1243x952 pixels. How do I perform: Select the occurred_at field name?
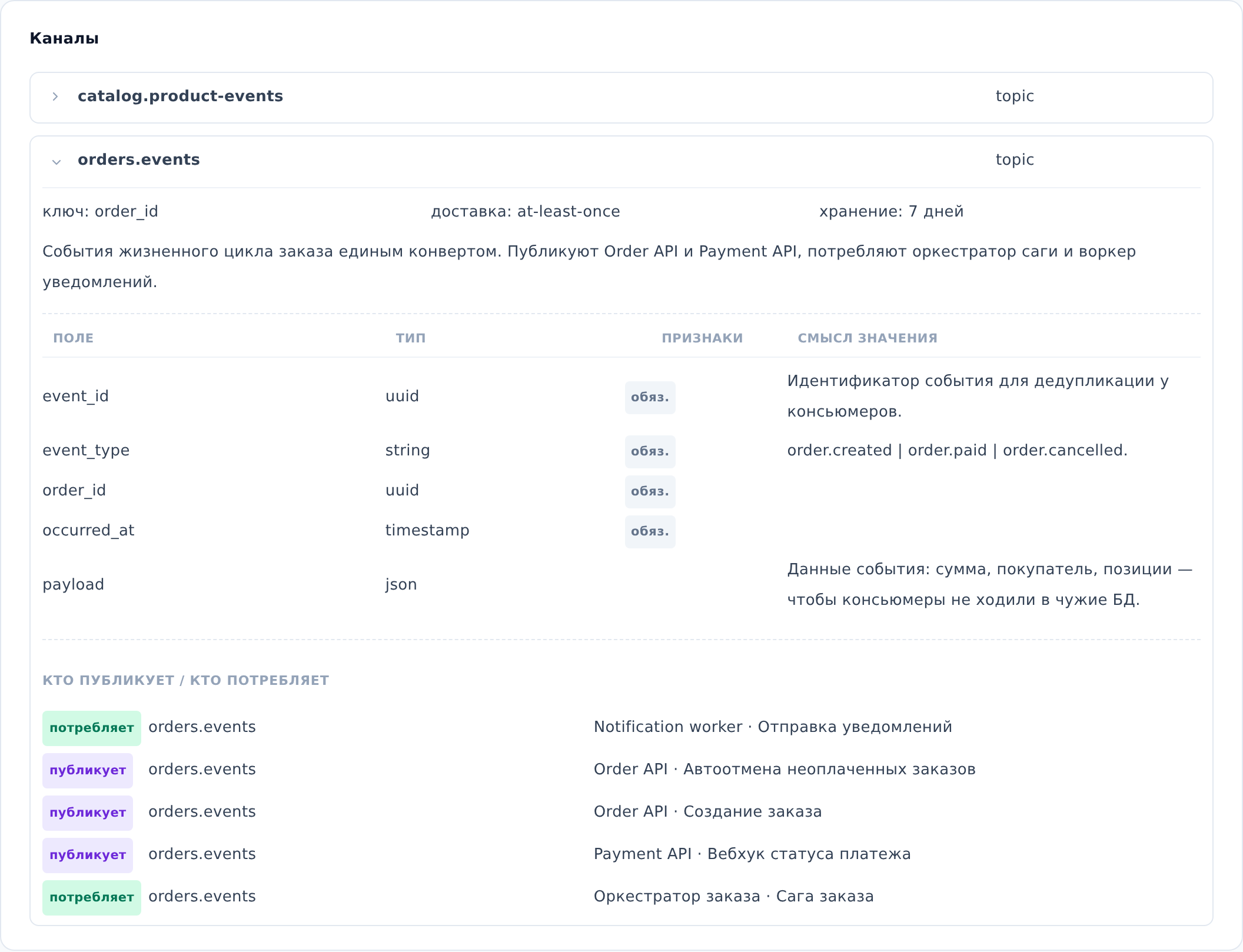(88, 530)
